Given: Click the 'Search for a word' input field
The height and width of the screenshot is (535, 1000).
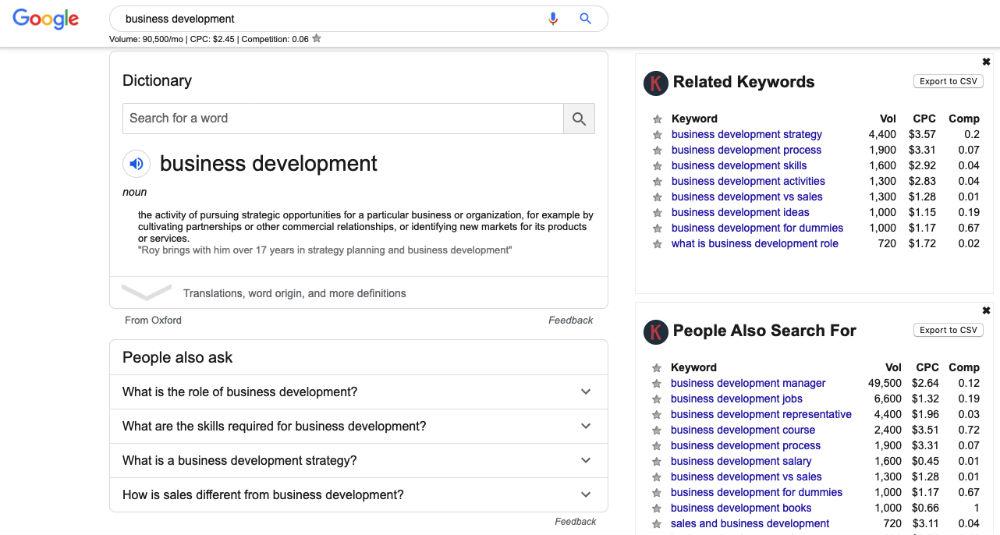Looking at the screenshot, I should pyautogui.click(x=342, y=118).
